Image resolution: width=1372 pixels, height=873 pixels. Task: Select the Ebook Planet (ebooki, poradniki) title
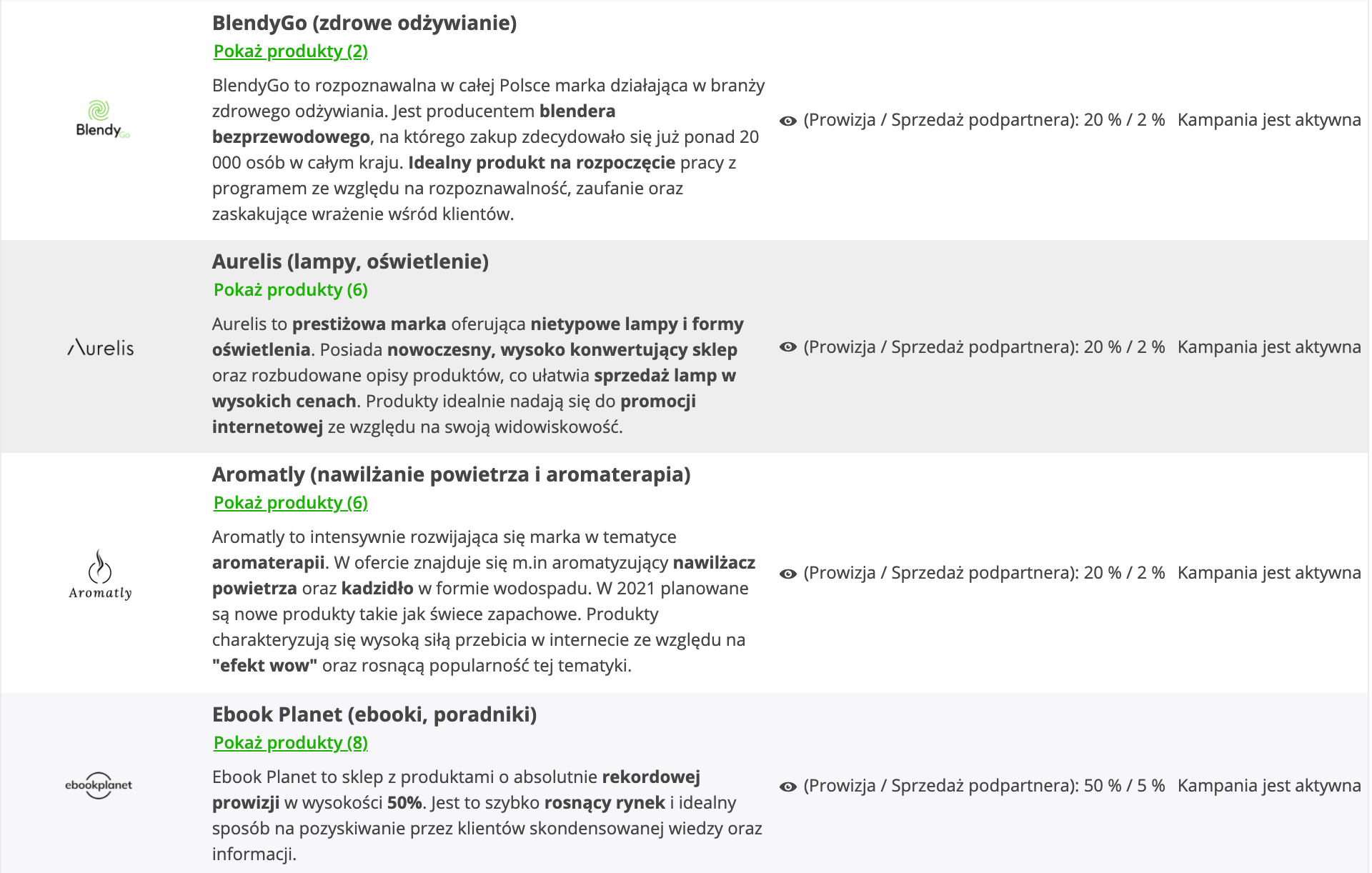tap(374, 714)
